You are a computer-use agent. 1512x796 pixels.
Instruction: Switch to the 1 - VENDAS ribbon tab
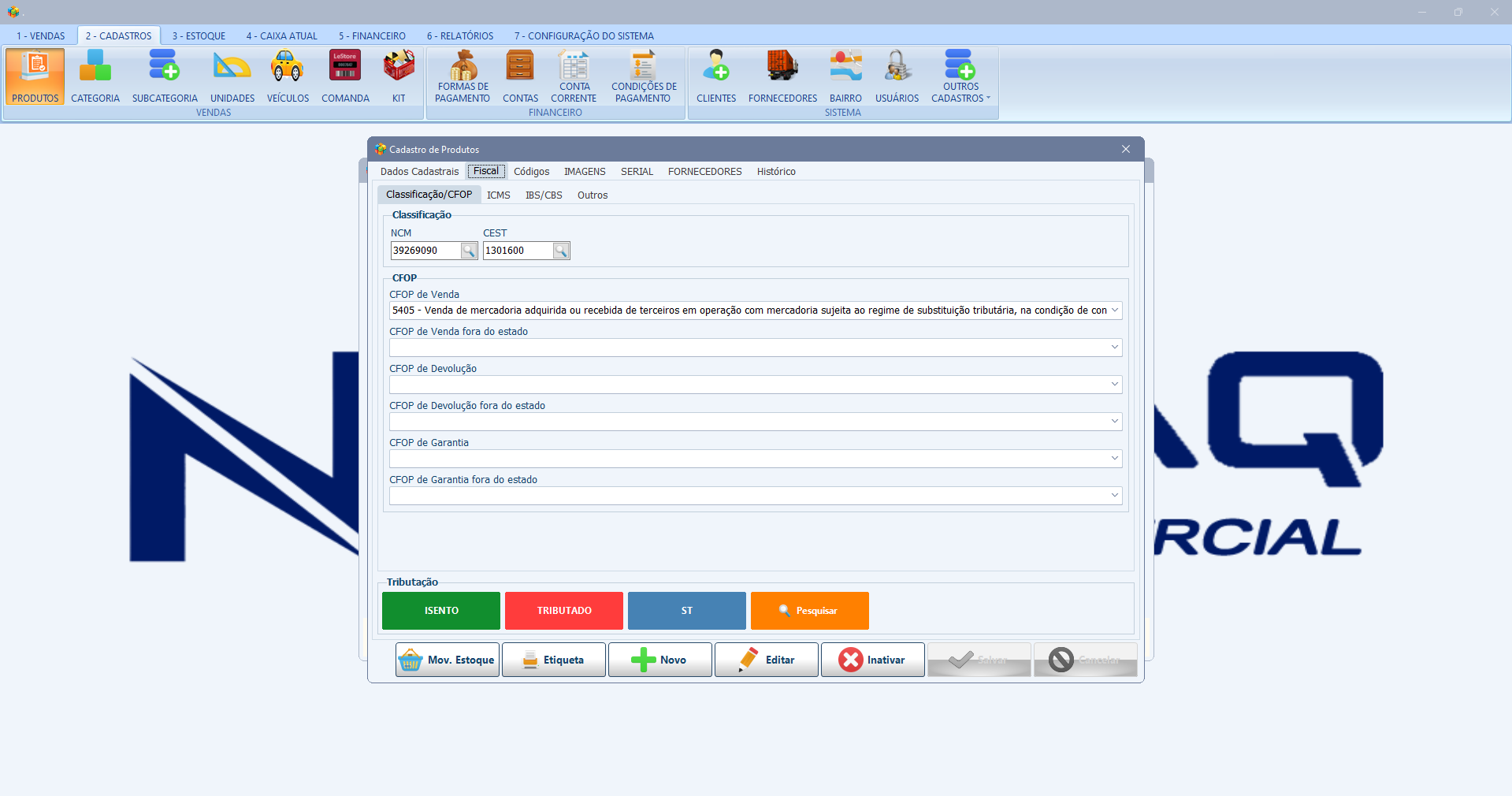click(41, 36)
